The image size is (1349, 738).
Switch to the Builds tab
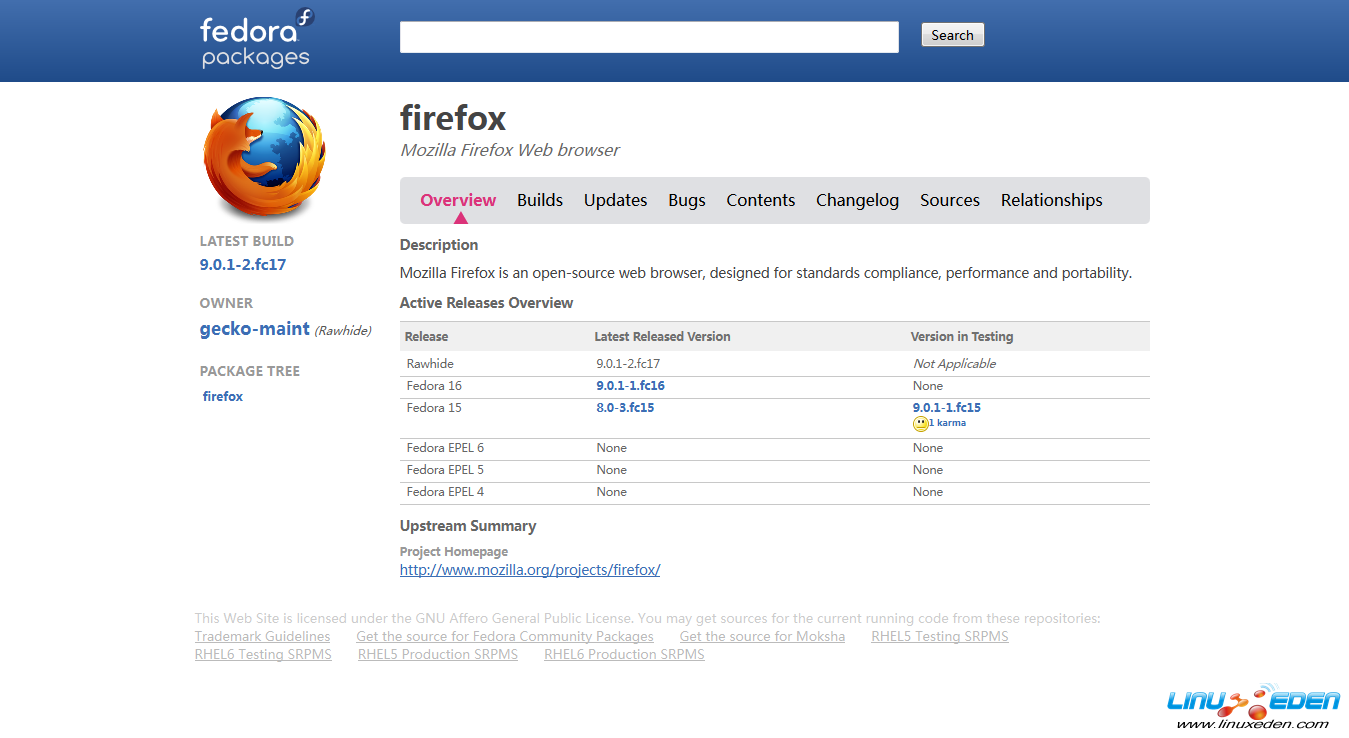[x=540, y=200]
